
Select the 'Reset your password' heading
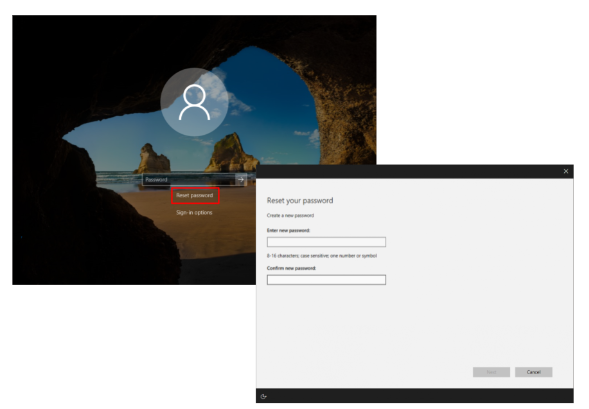[300, 201]
